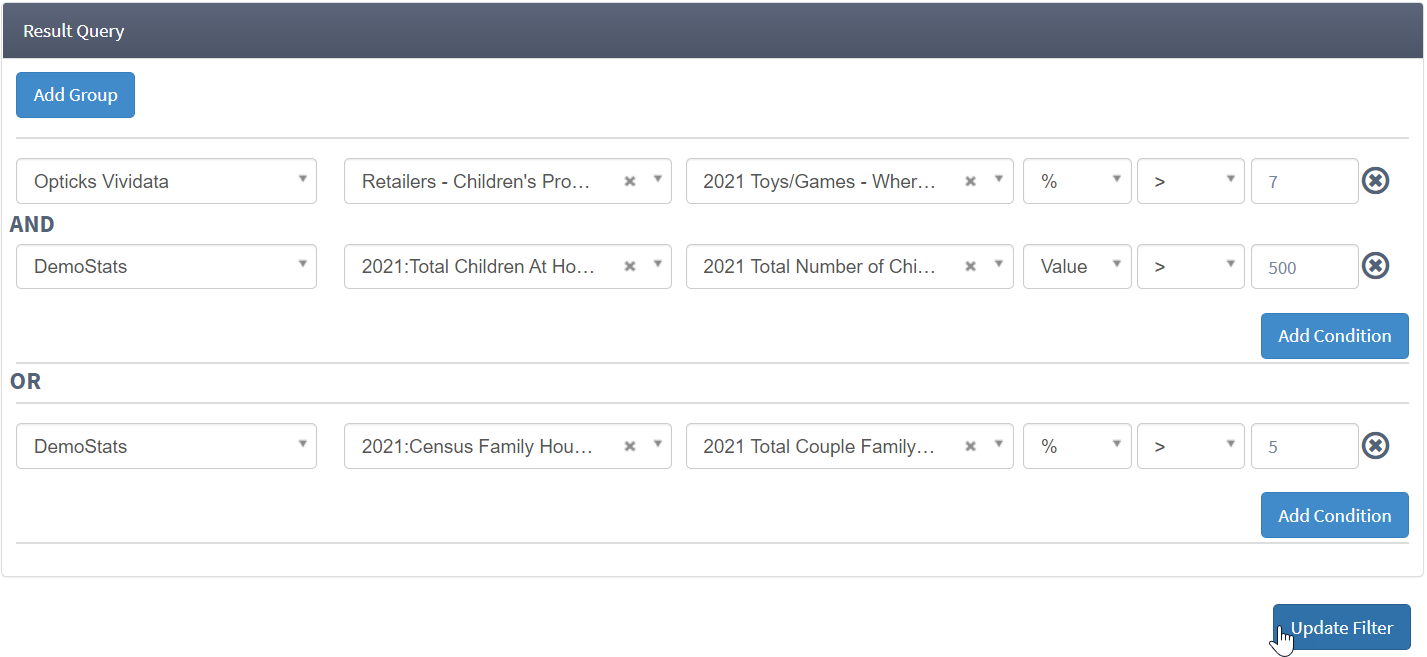Click the threshold field containing 7
The width and height of the screenshot is (1427, 657).
pyautogui.click(x=1304, y=182)
